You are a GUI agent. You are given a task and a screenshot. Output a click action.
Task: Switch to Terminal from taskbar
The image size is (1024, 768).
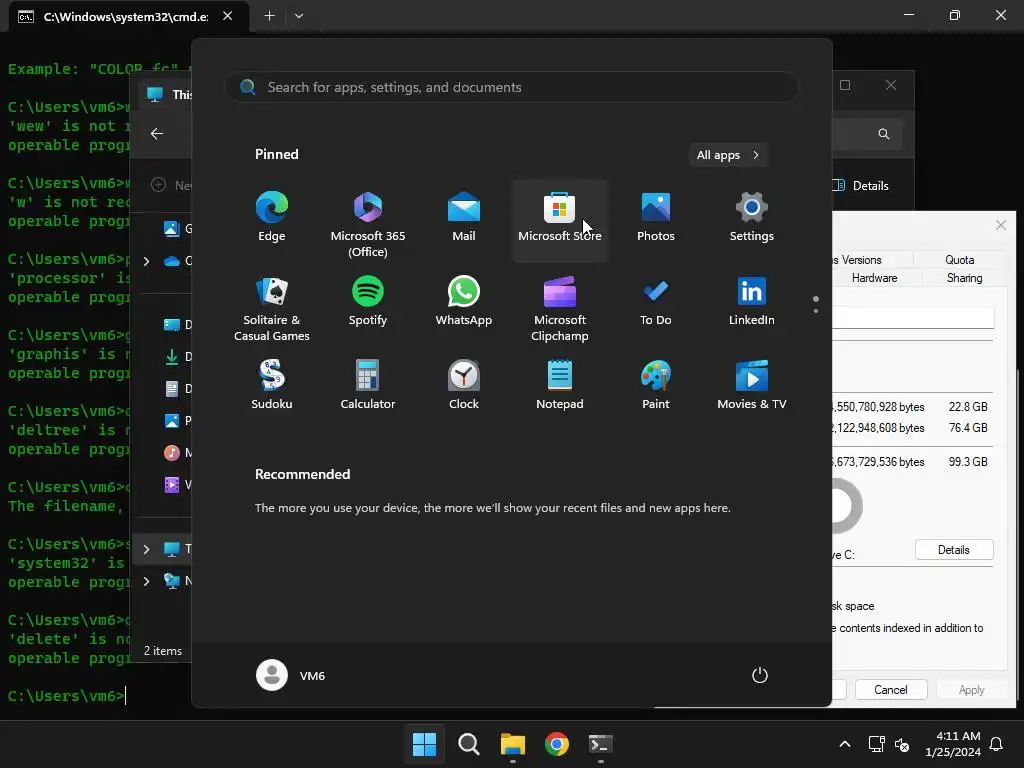[601, 744]
